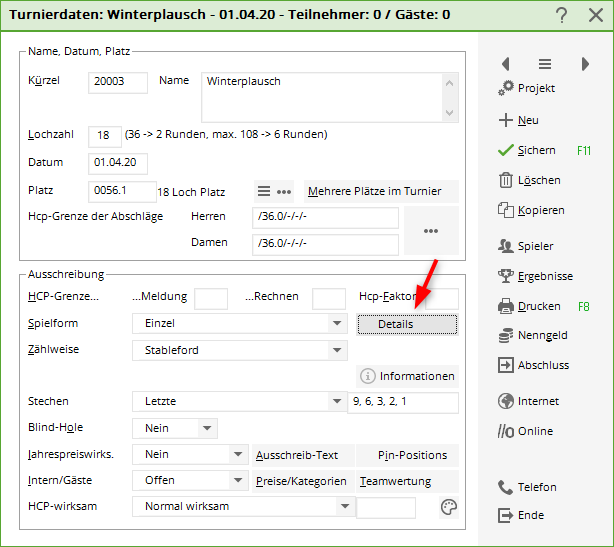Expand the Spielform dropdown
This screenshot has height=547, width=614.
coord(337,324)
